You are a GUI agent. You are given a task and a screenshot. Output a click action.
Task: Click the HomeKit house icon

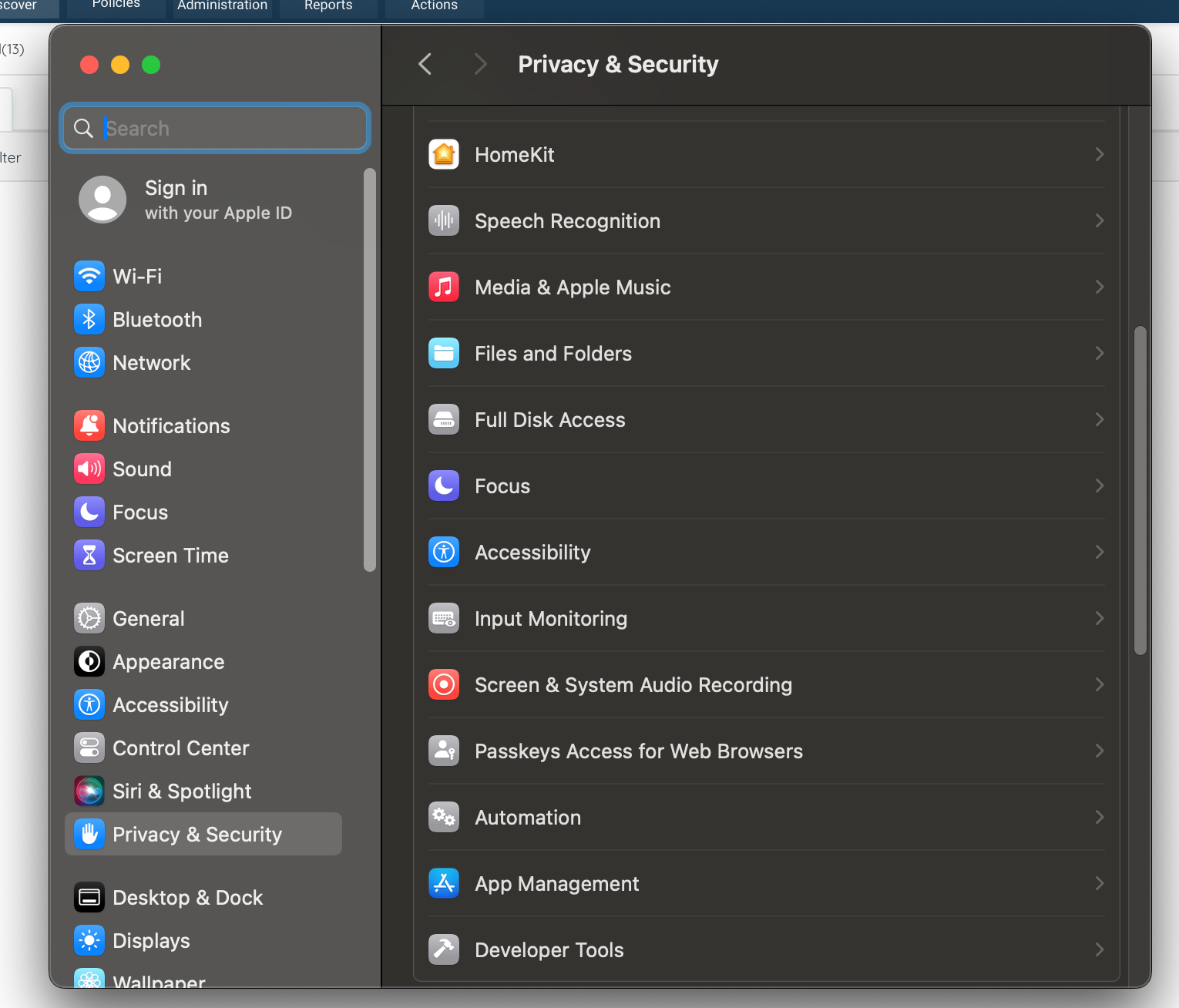click(444, 155)
